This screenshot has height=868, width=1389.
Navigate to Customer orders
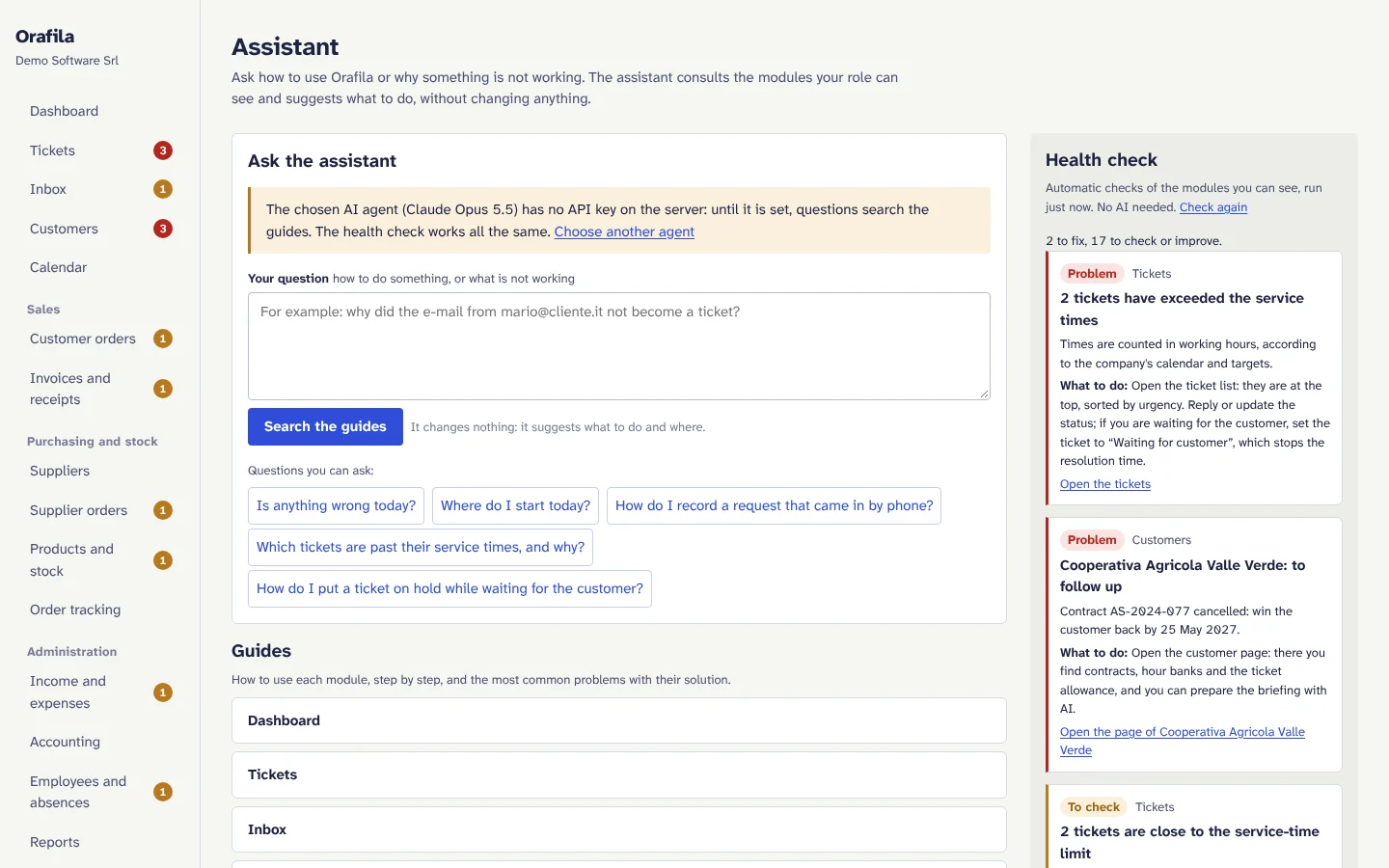[99, 339]
